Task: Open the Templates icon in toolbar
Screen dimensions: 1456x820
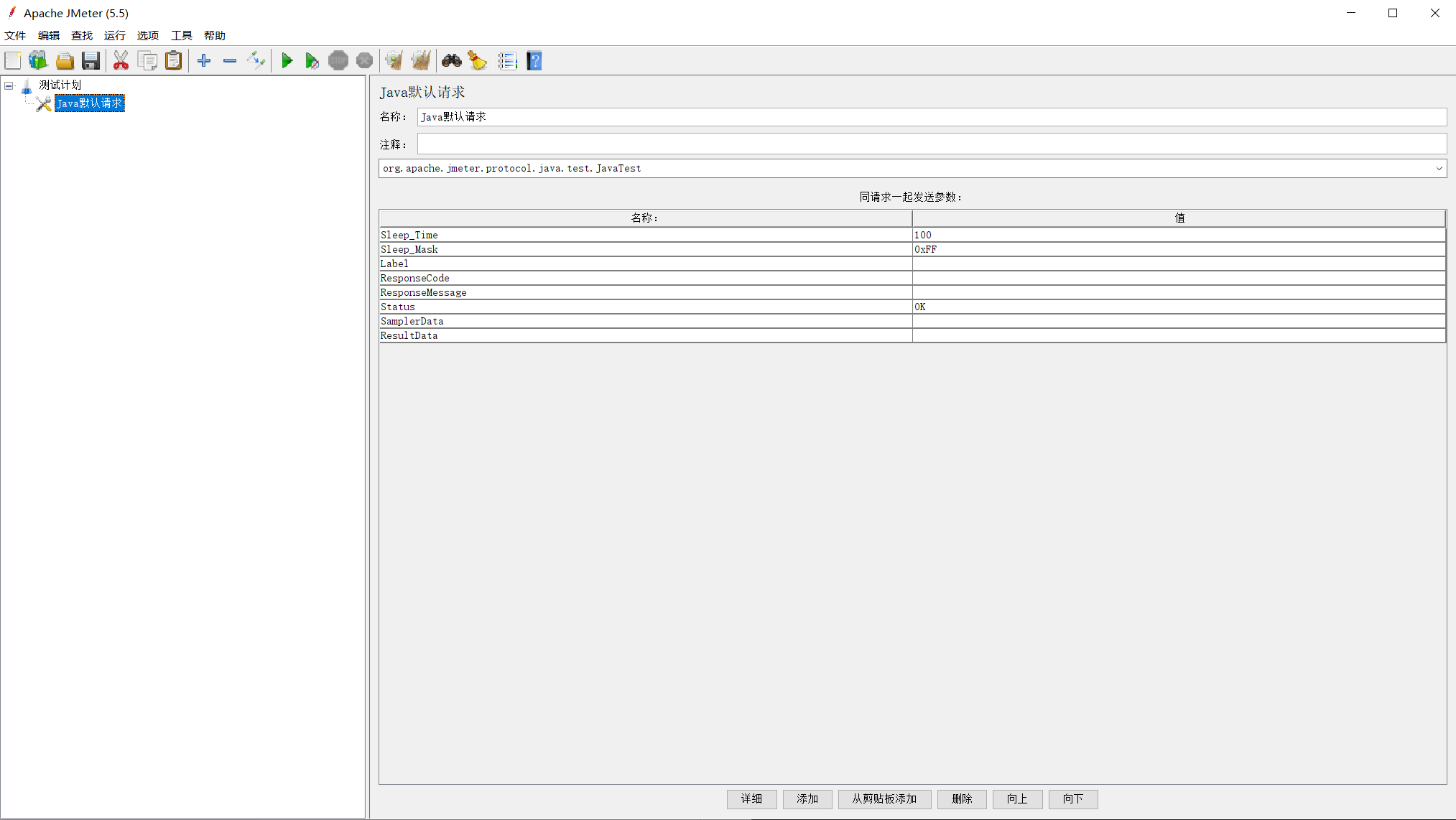Action: click(x=38, y=61)
